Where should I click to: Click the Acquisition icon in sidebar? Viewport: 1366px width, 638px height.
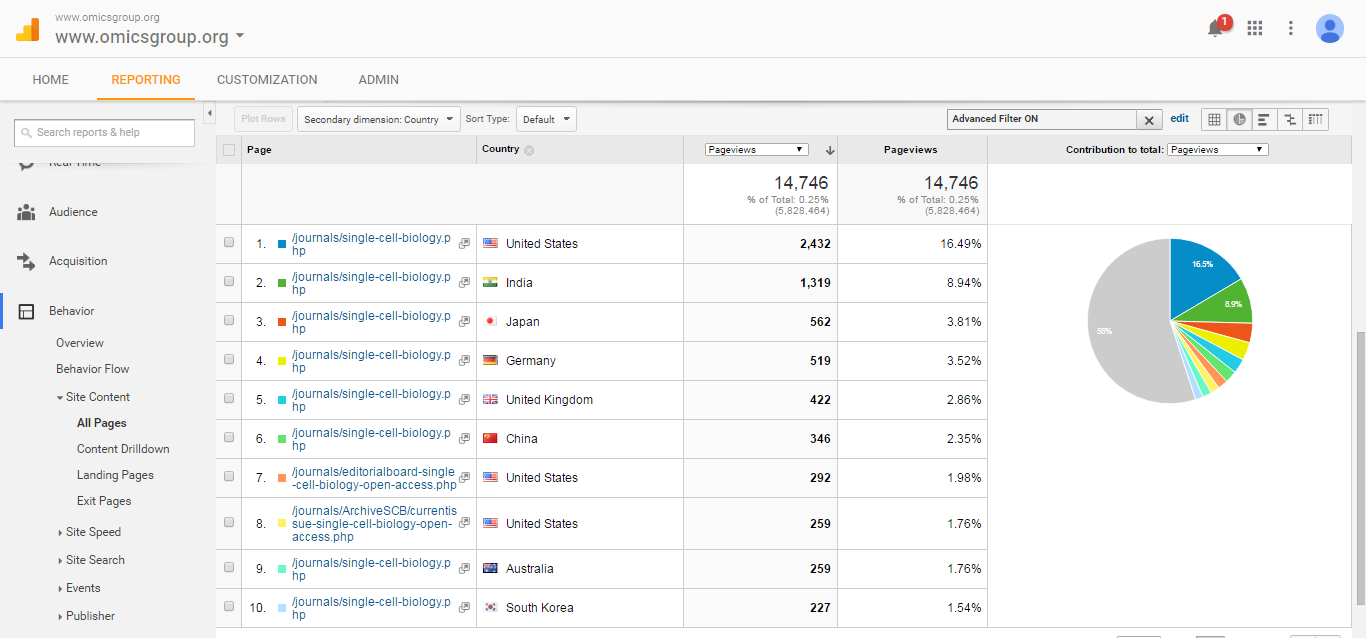(26, 261)
